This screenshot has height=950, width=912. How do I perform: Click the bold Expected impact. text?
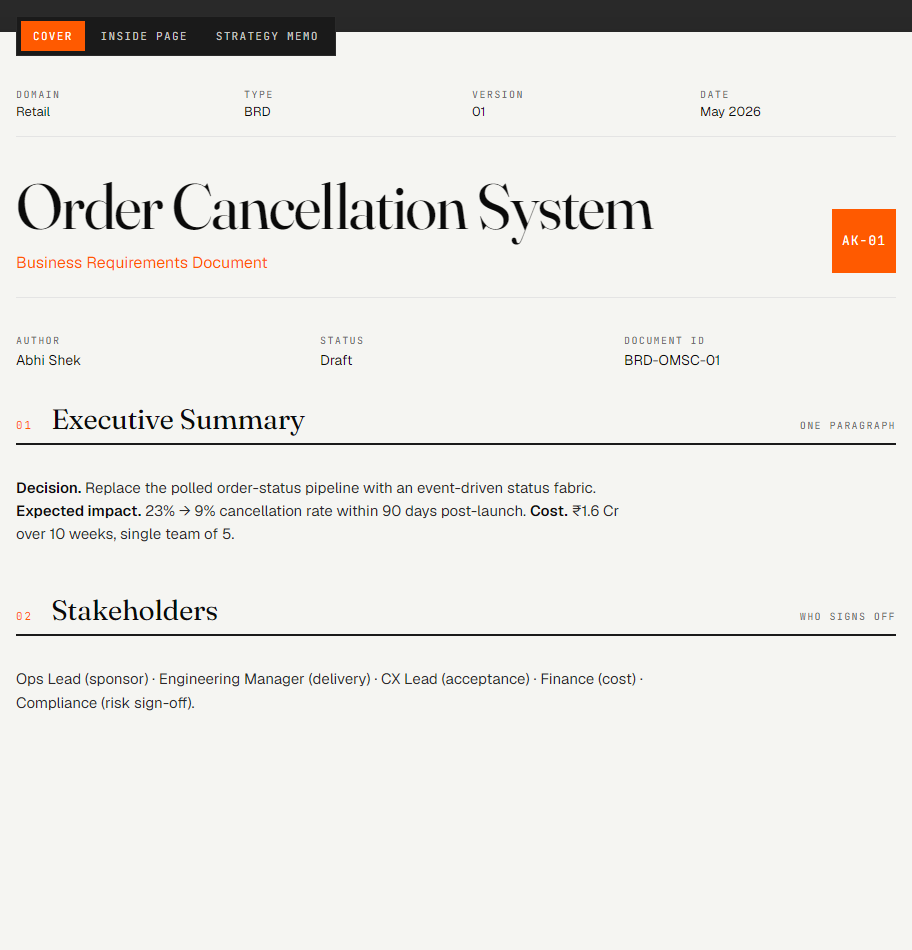tap(79, 511)
